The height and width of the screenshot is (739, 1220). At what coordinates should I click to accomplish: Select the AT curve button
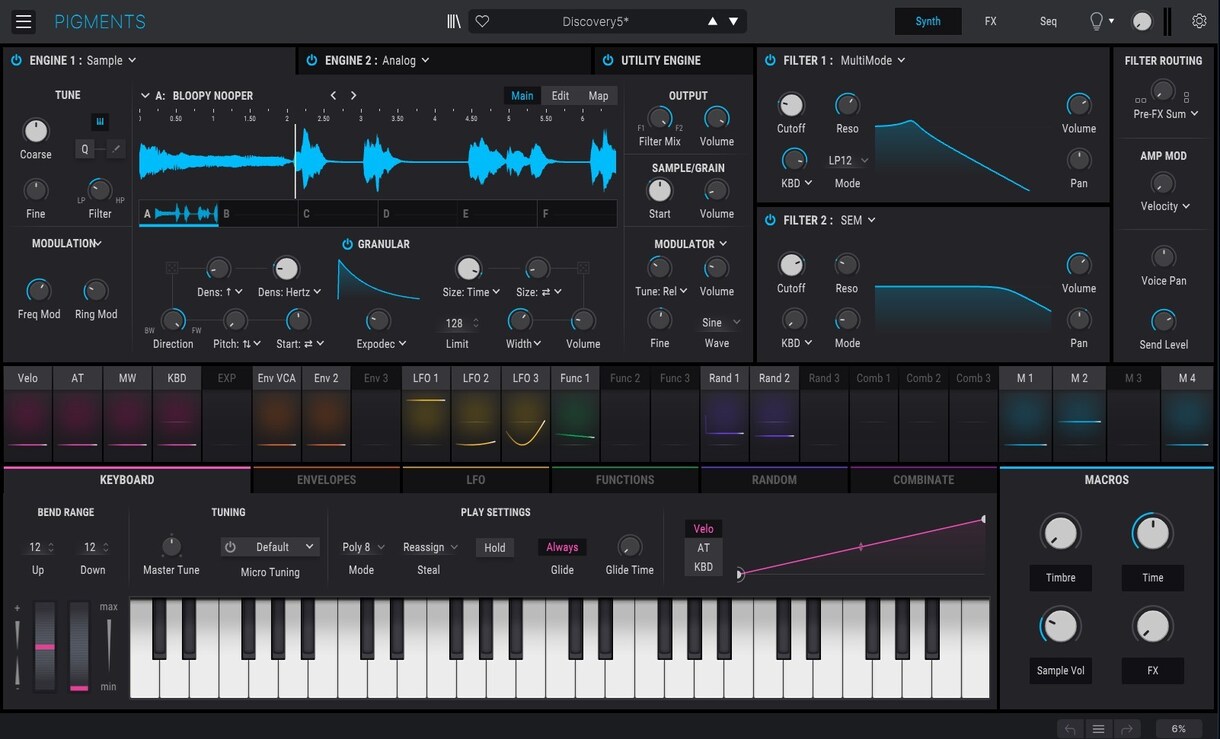pos(704,548)
